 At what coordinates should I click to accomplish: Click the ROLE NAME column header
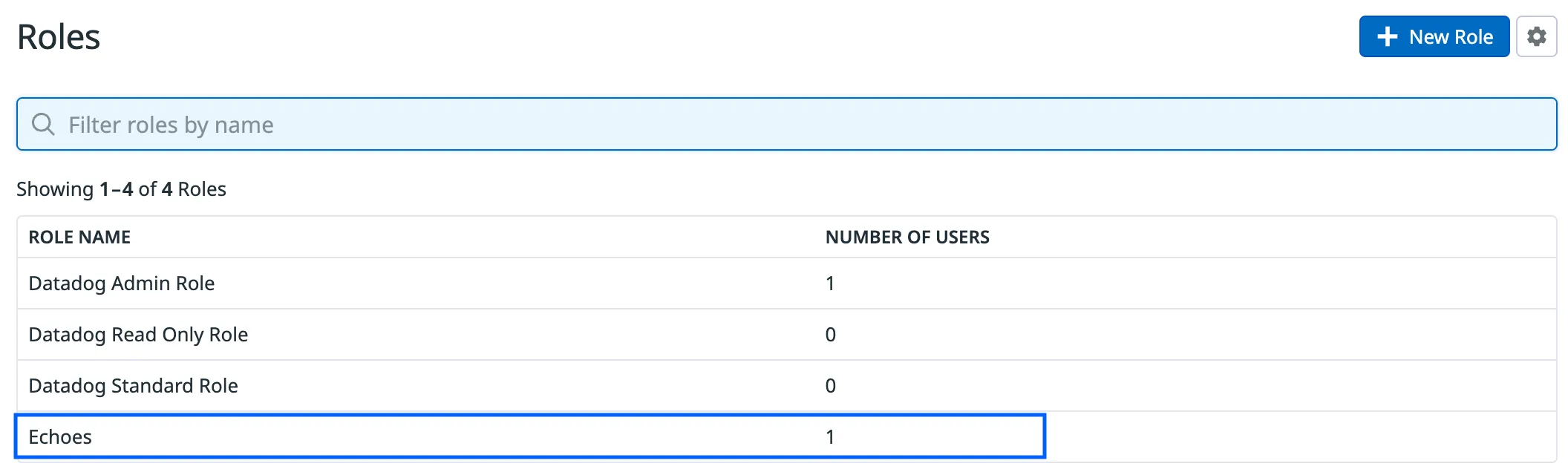click(x=79, y=237)
